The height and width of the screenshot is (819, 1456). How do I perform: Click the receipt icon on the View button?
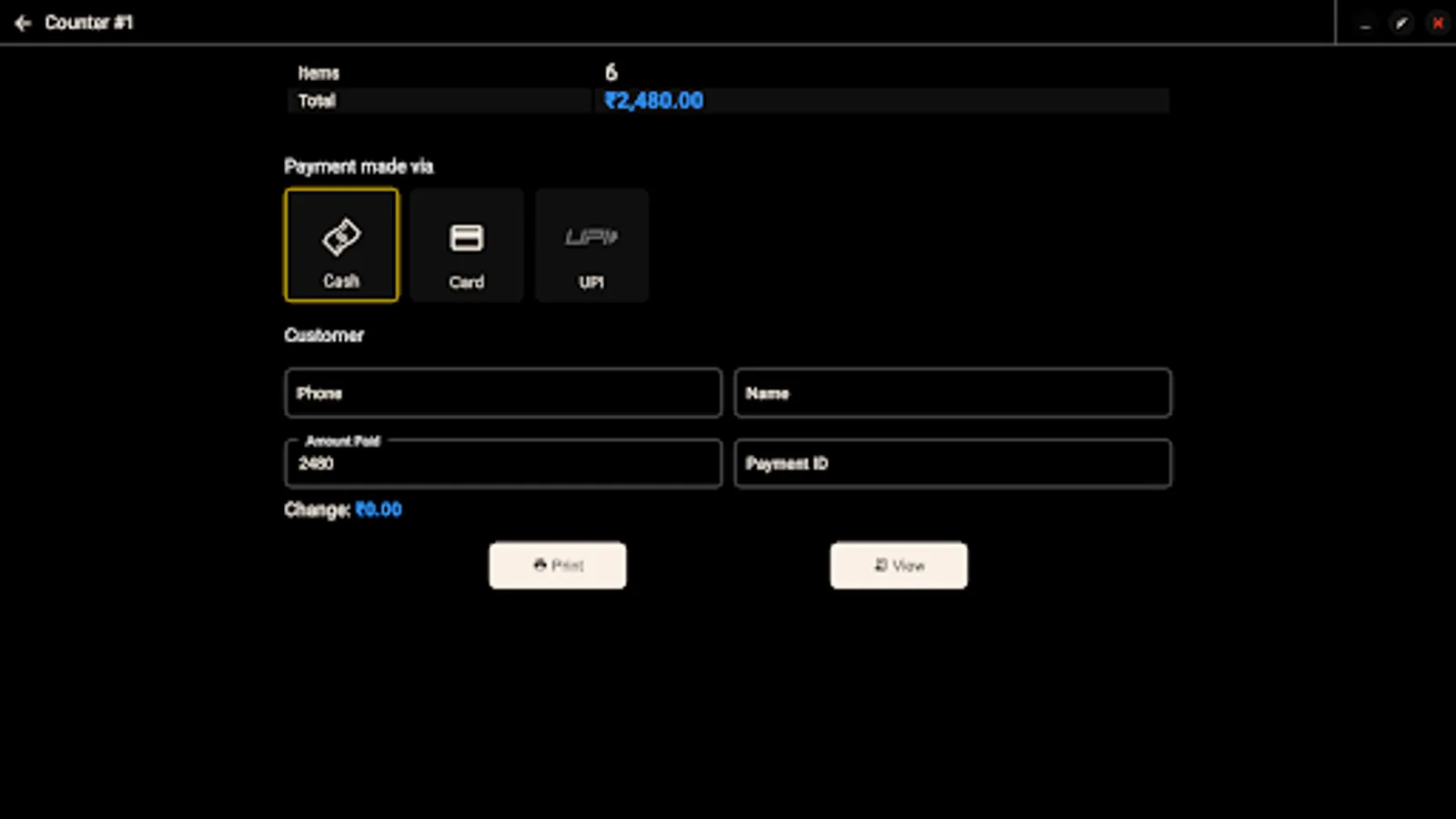tap(879, 565)
